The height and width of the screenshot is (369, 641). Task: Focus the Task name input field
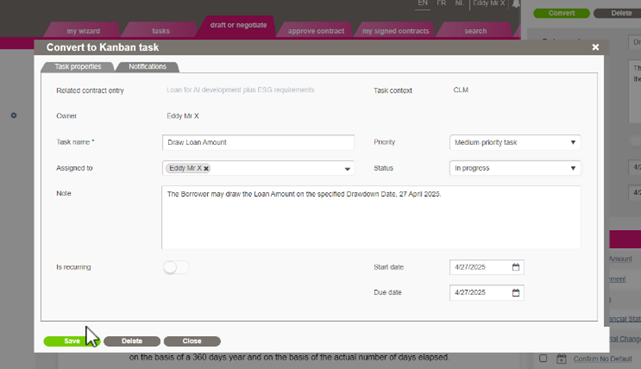point(258,142)
